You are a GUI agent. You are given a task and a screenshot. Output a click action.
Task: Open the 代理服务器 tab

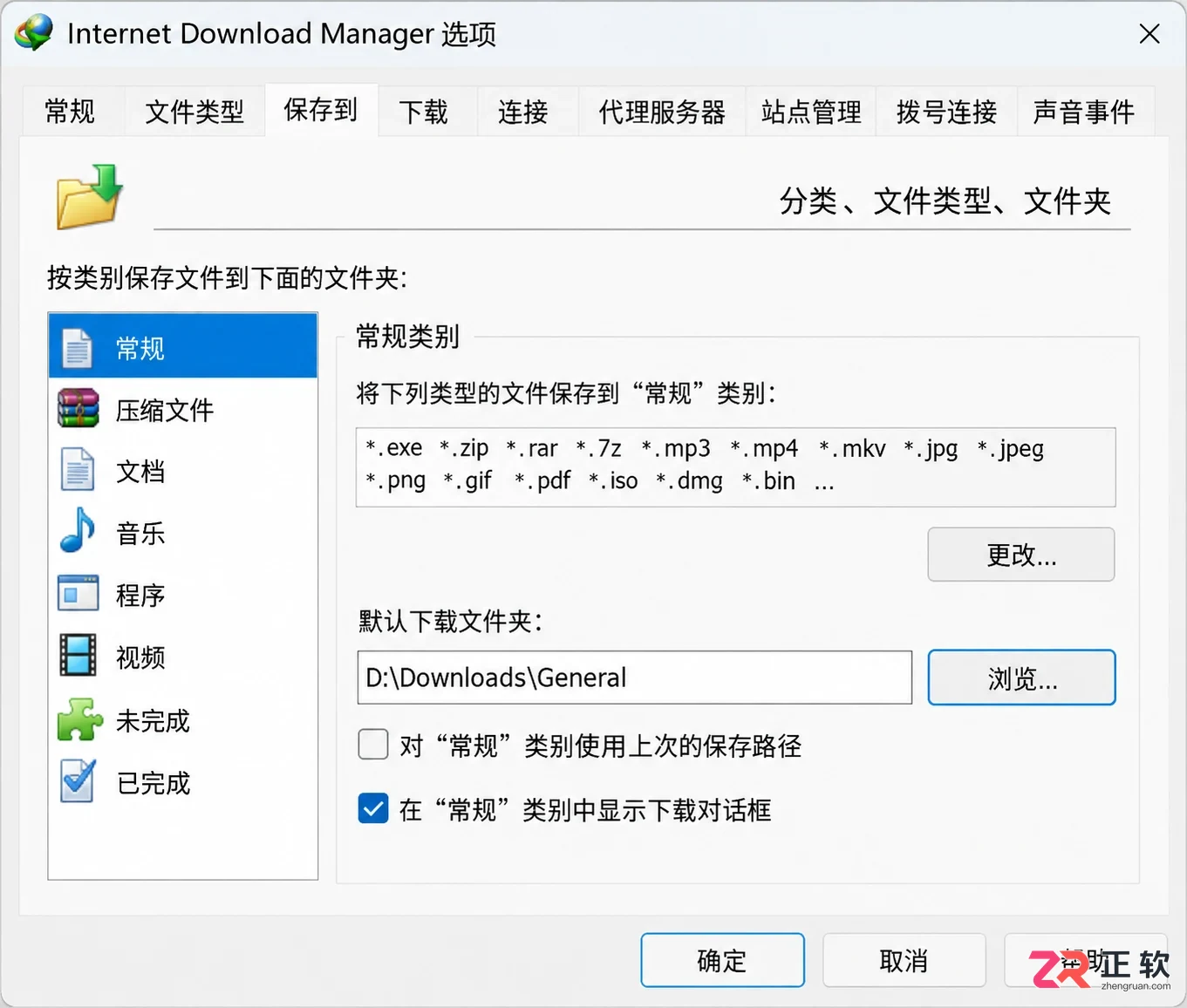(x=662, y=112)
